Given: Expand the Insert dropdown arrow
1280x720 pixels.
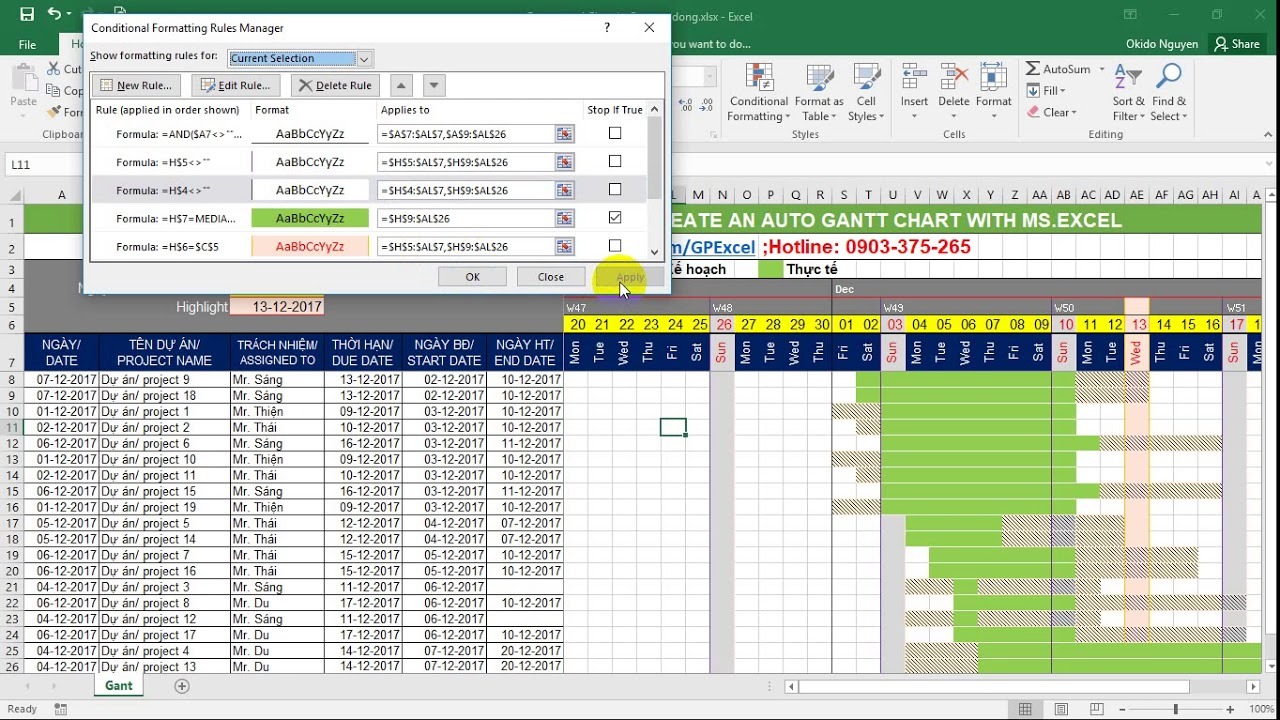Looking at the screenshot, I should tap(914, 117).
